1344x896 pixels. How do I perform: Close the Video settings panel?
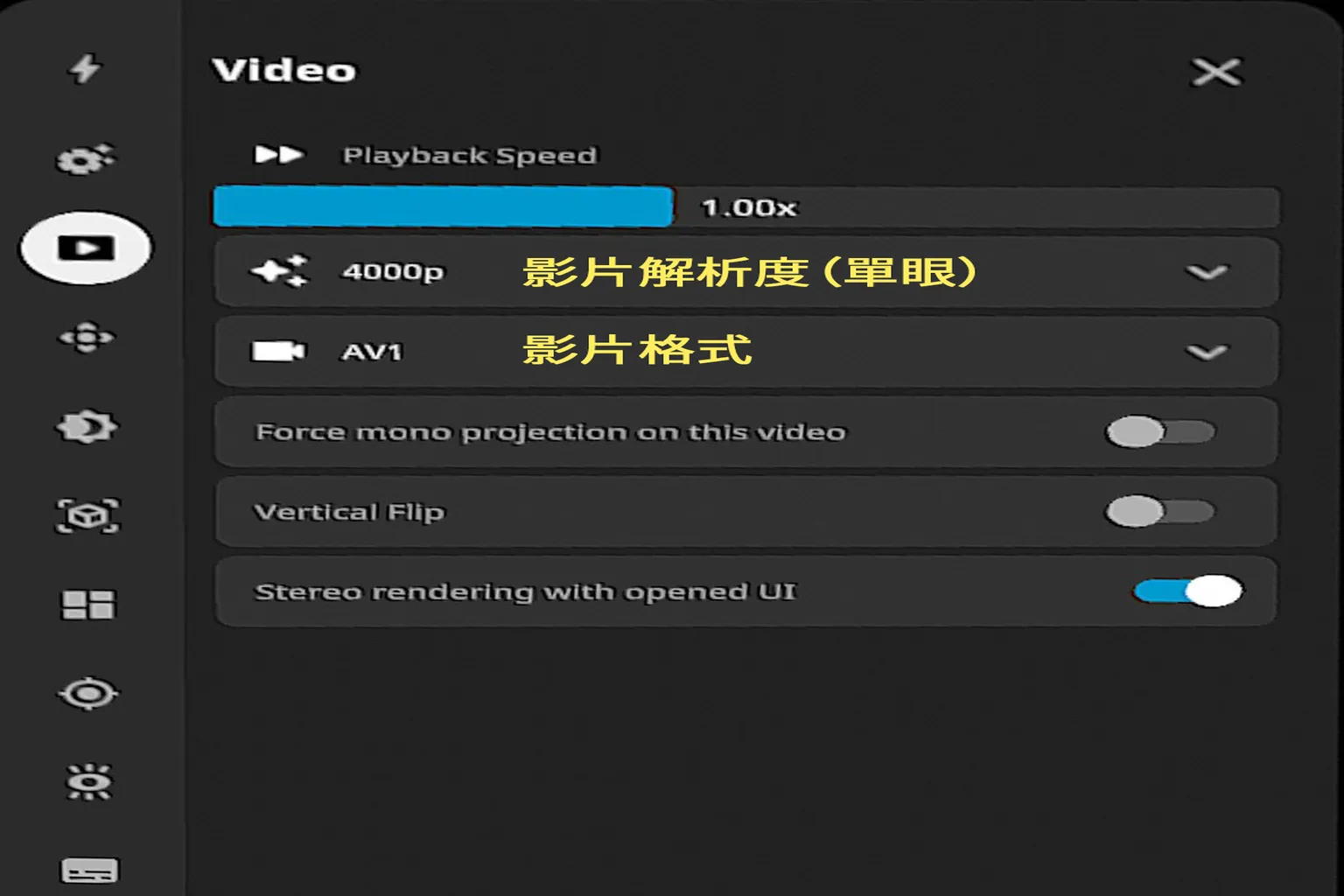click(1216, 72)
